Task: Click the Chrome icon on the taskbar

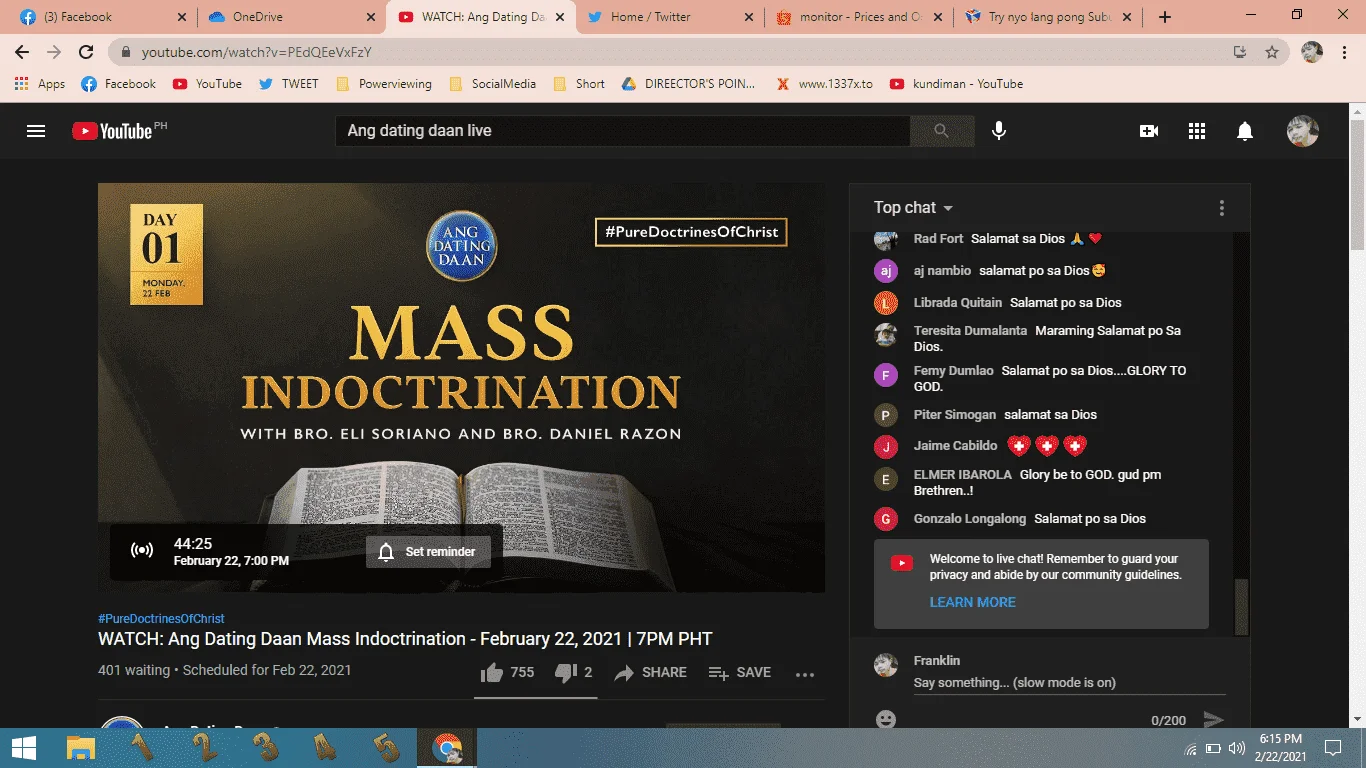Action: (x=447, y=748)
